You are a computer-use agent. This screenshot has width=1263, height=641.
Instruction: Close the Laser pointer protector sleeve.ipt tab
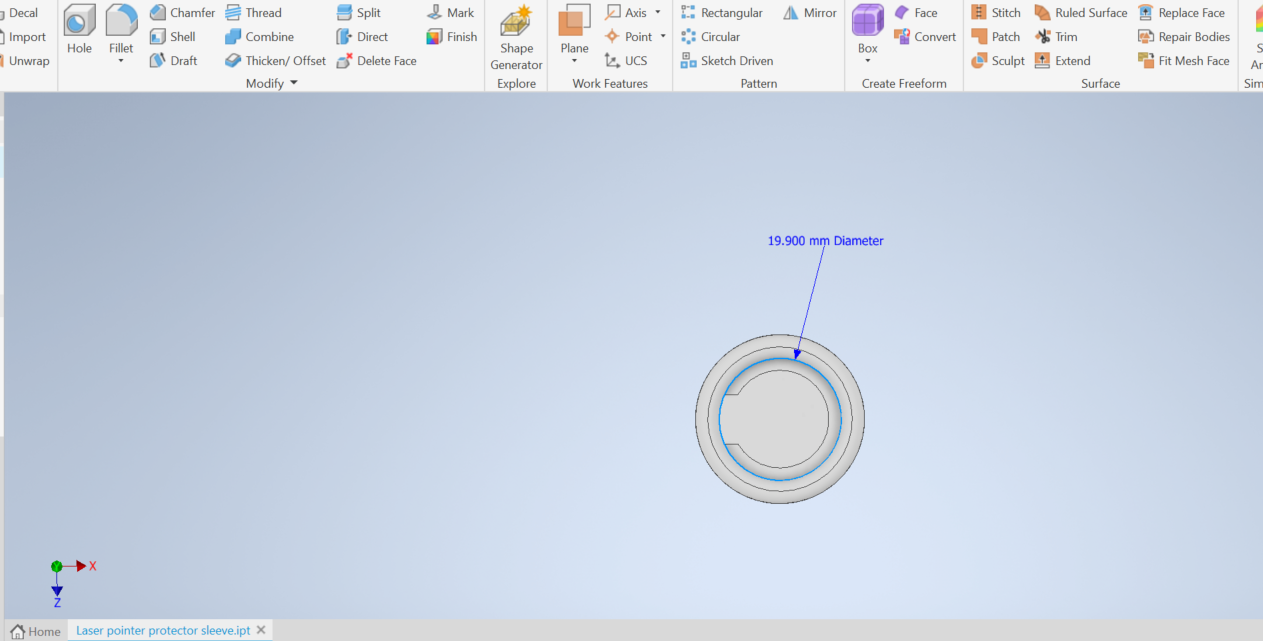coord(261,630)
